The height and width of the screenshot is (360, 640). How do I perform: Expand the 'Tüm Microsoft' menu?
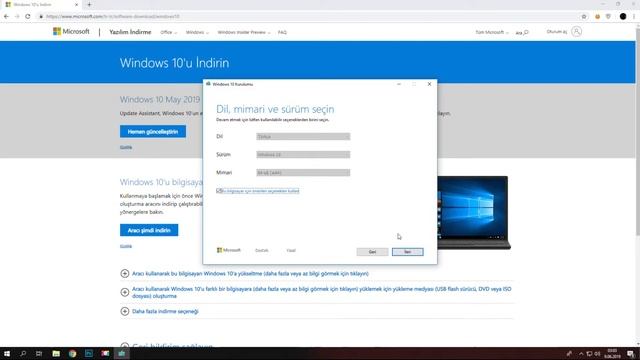[x=492, y=32]
